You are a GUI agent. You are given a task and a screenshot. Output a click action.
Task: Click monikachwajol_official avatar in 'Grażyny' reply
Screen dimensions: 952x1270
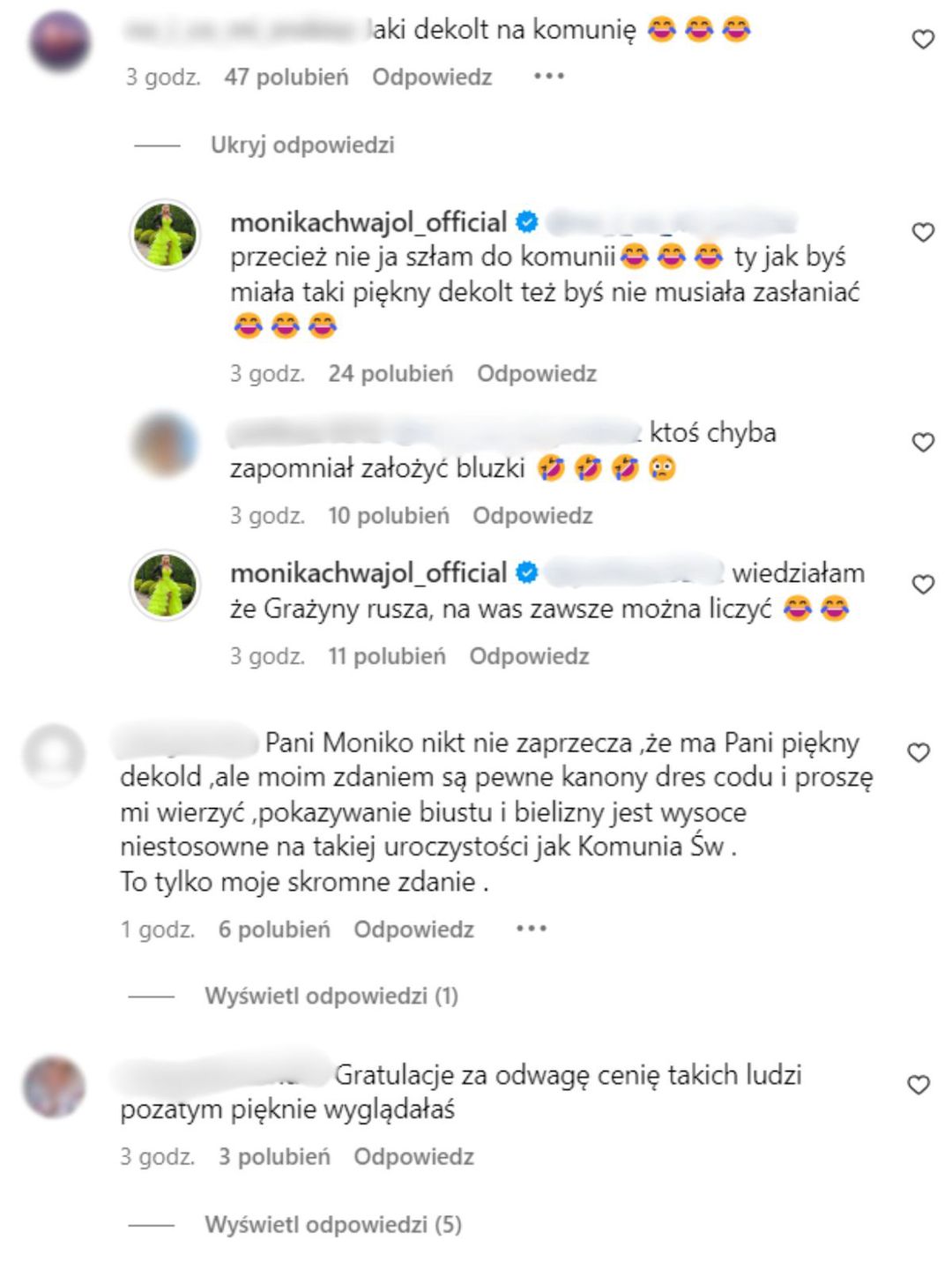[165, 585]
